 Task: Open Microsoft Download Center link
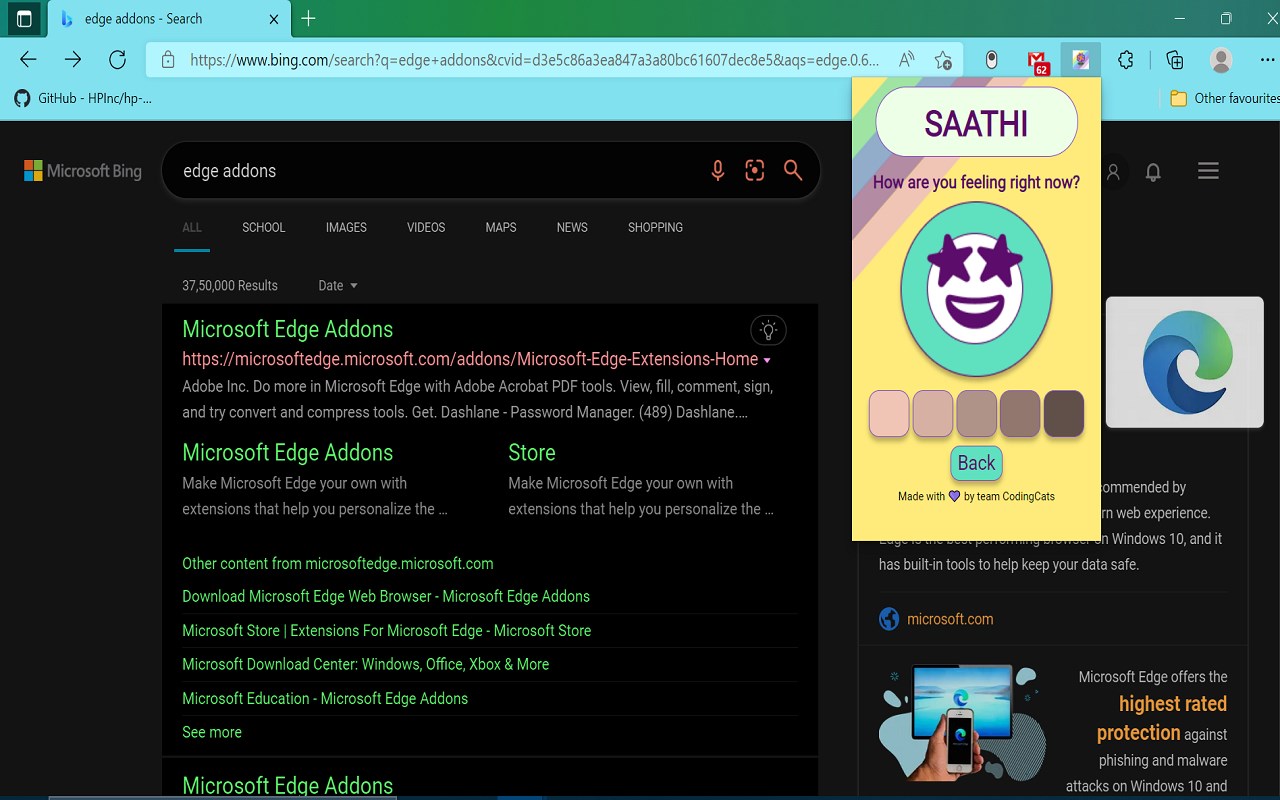click(x=366, y=664)
